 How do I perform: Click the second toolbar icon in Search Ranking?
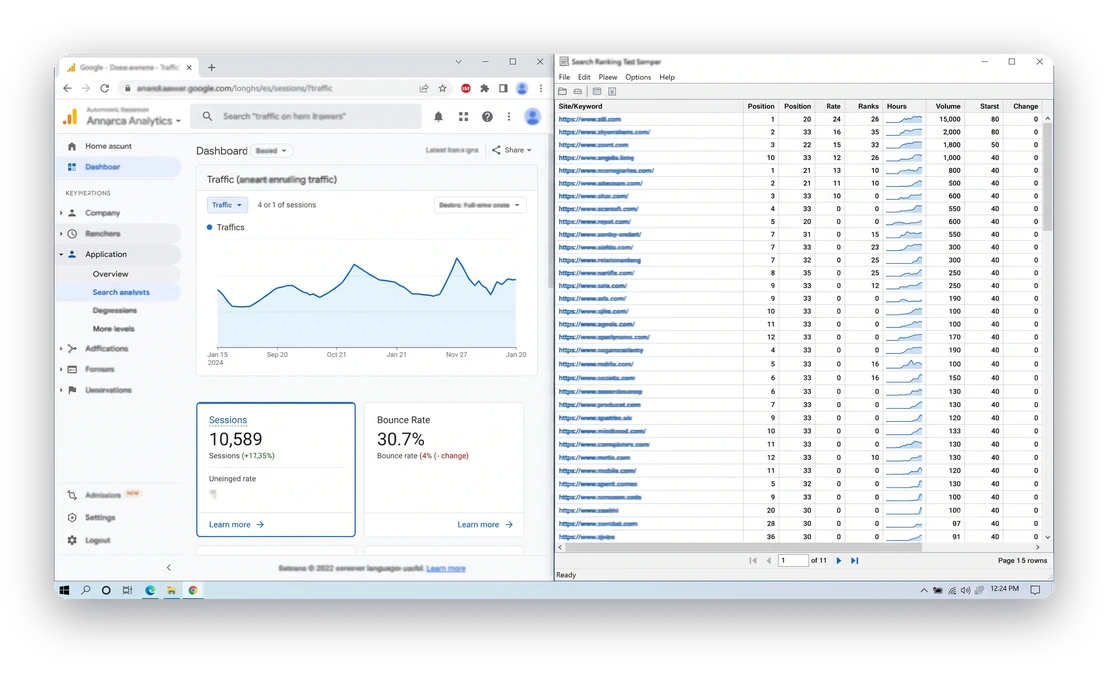pos(578,91)
